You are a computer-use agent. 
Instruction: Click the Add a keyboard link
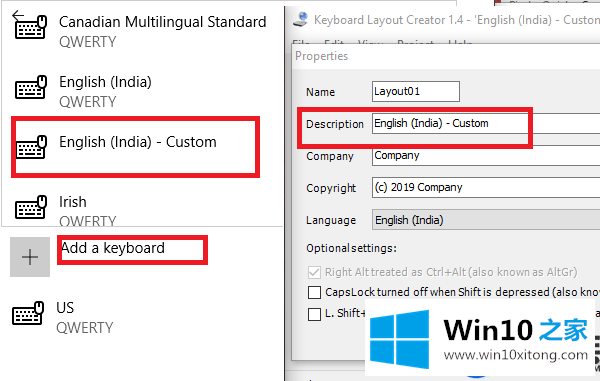113,248
